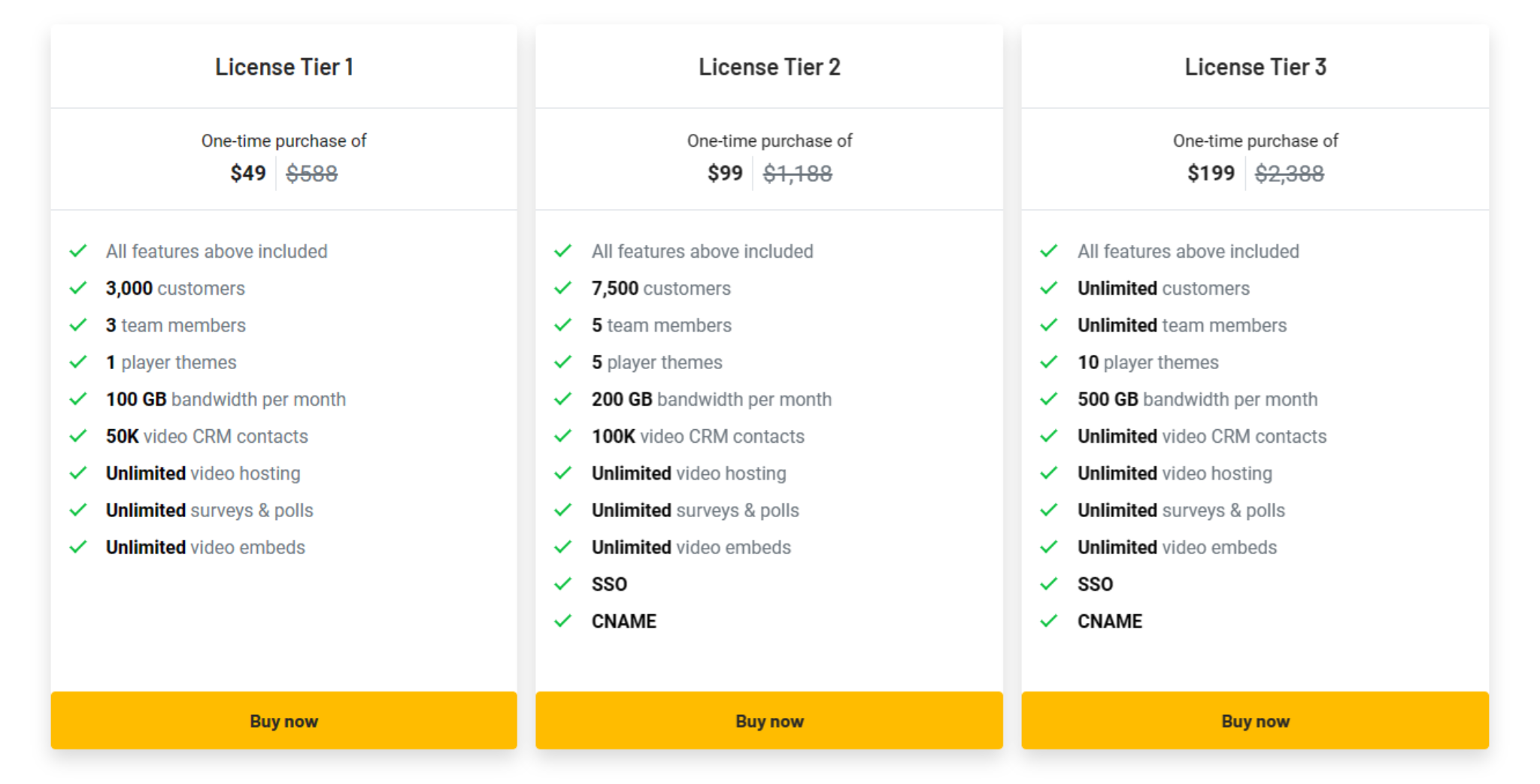The height and width of the screenshot is (784, 1540).
Task: Select Buy now under License Tier 3
Action: click(x=1255, y=720)
